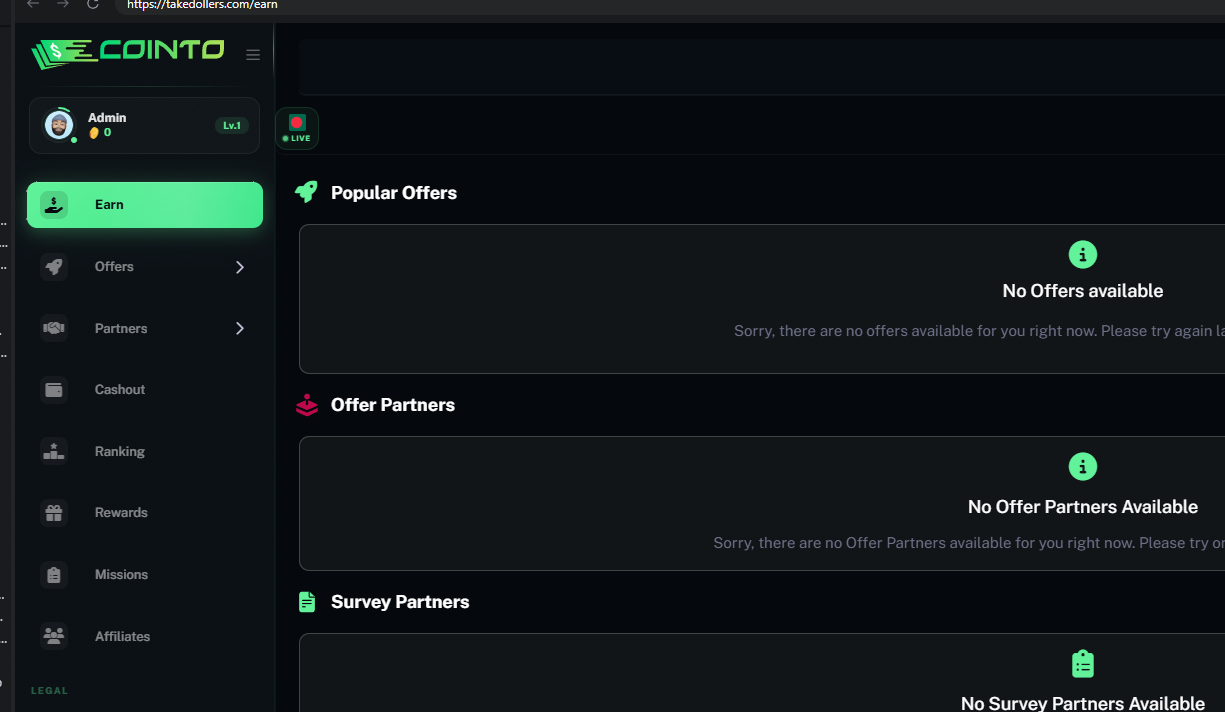Expand the Offers submenu chevron
This screenshot has width=1225, height=712.
click(239, 267)
